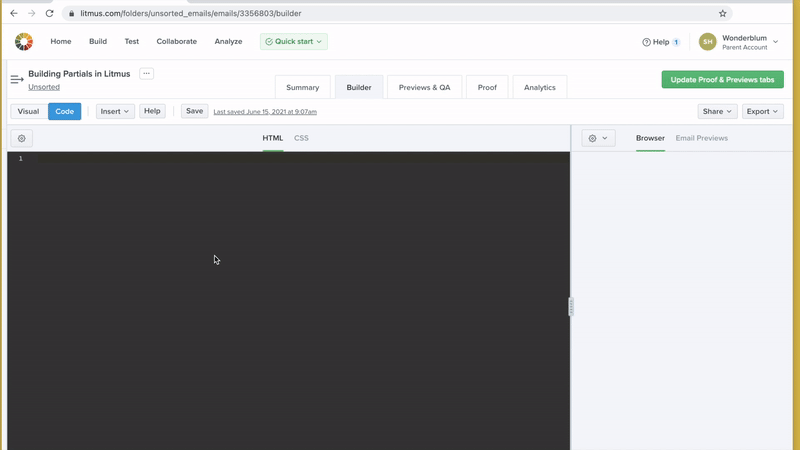
Task: Click the SH user avatar
Action: [707, 42]
